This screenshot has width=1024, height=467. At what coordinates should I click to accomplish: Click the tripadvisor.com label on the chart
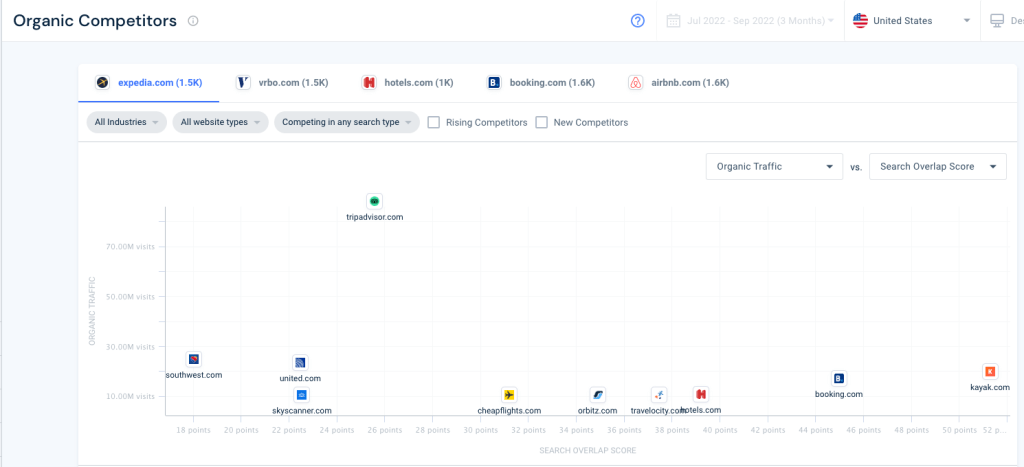pos(375,217)
